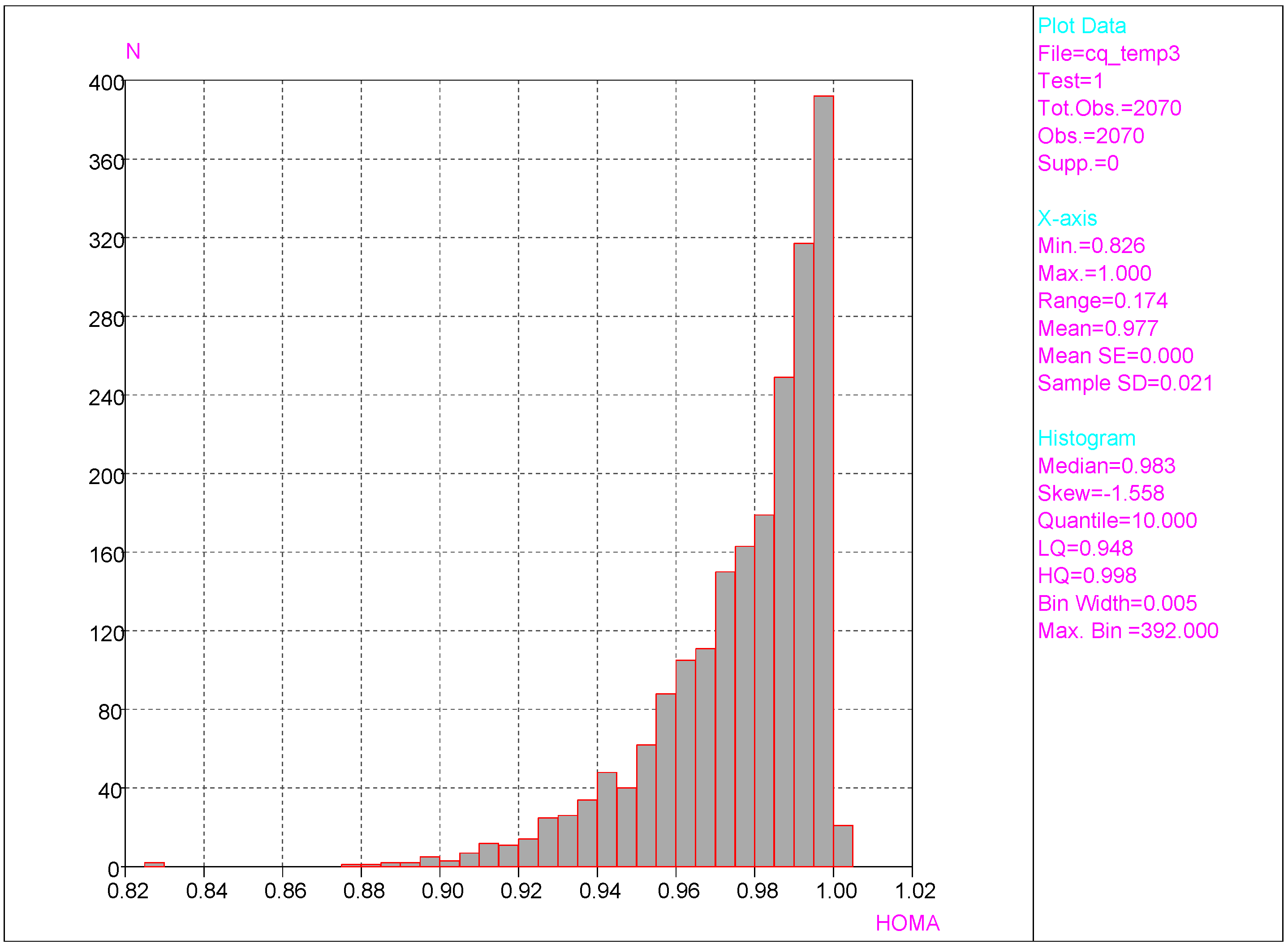Click the tallest histogram bar near 1.00

pyautogui.click(x=823, y=481)
